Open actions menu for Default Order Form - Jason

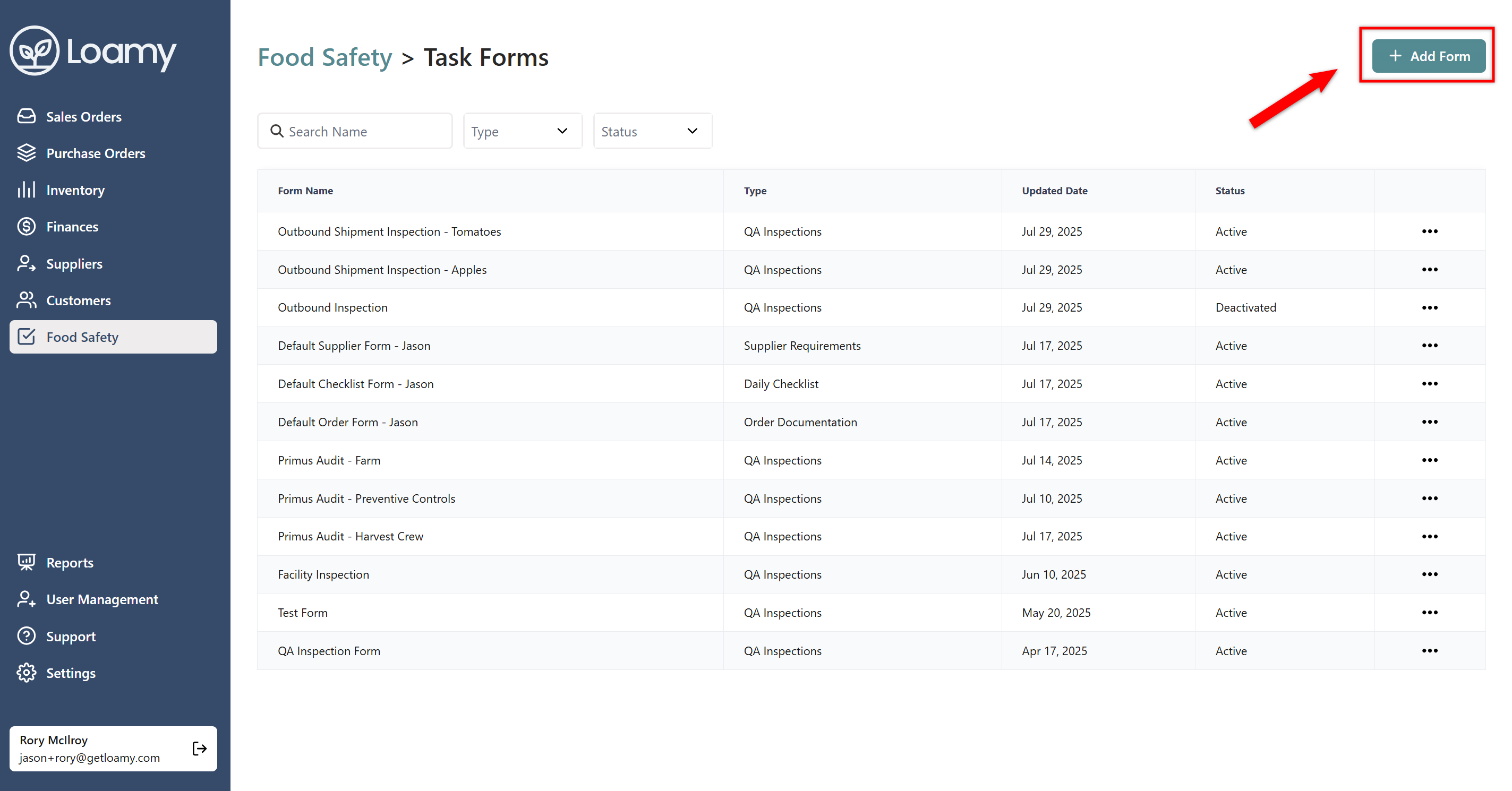1429,422
